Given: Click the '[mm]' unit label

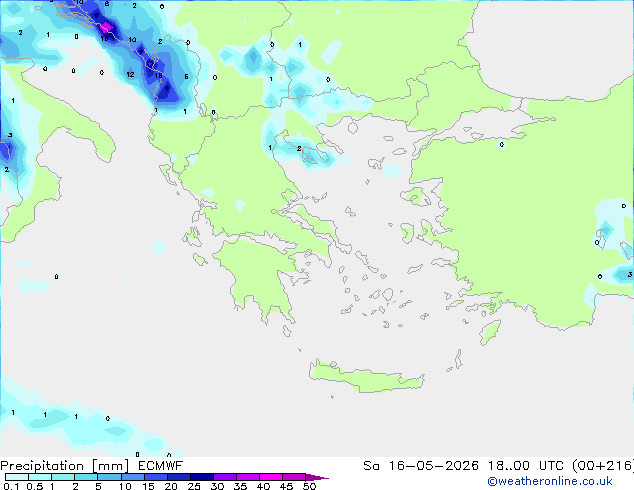Looking at the screenshot, I should tap(110, 466).
